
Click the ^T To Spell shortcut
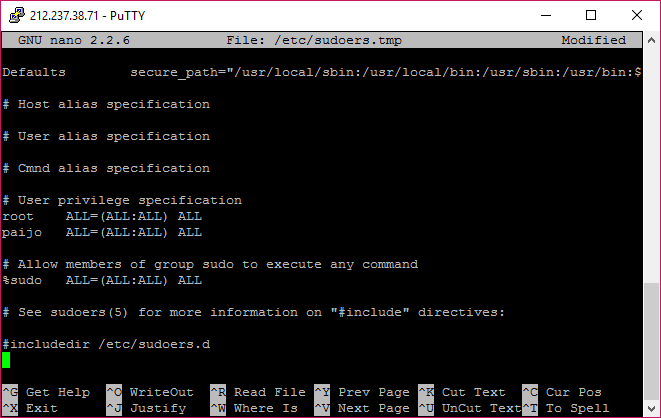(x=566, y=408)
